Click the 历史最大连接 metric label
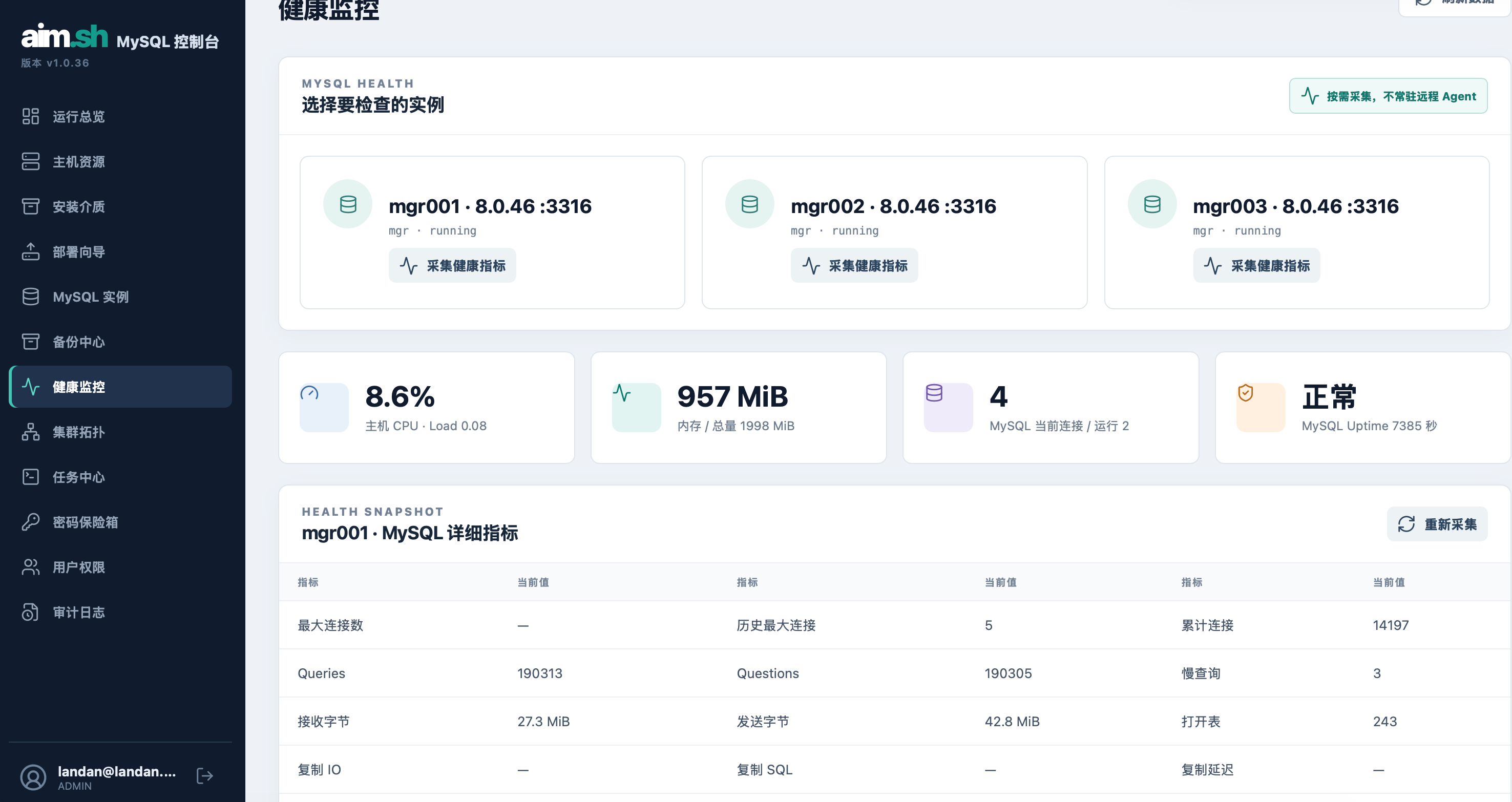The width and height of the screenshot is (1512, 802). tap(776, 625)
